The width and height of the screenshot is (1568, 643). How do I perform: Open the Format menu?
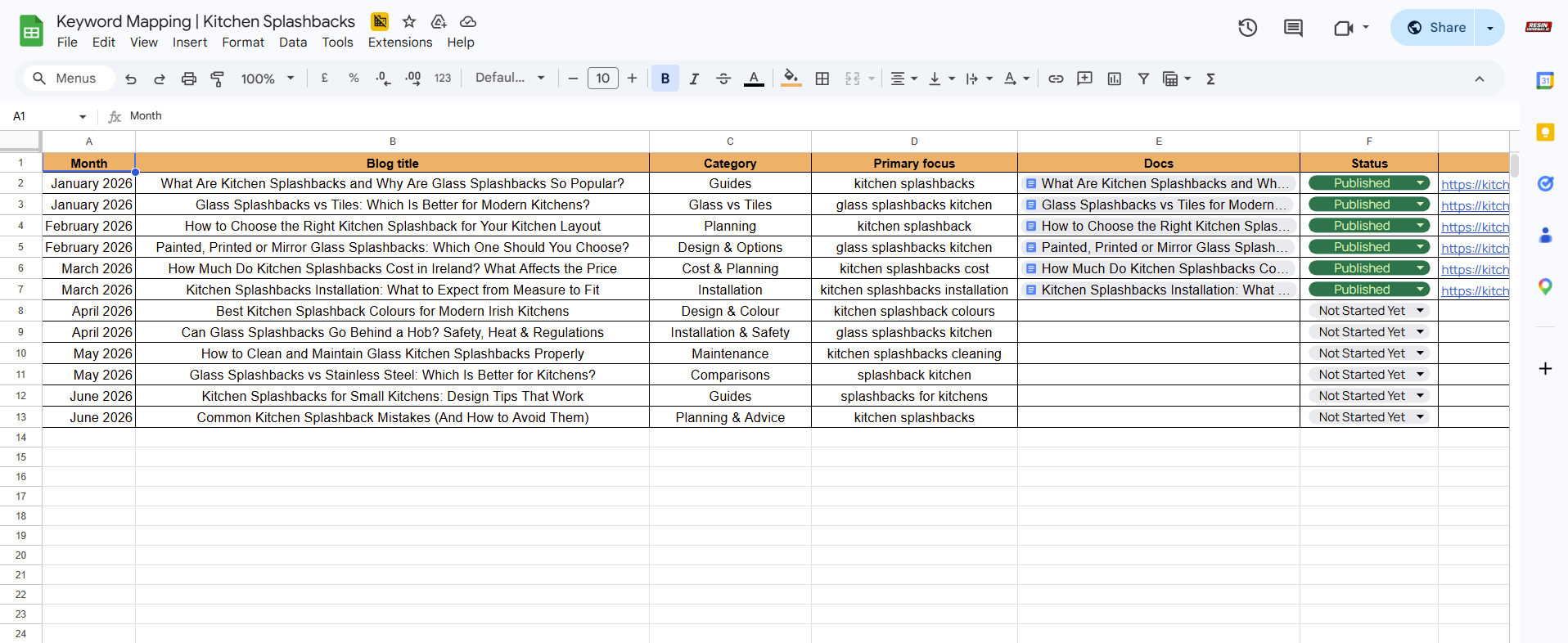coord(243,43)
